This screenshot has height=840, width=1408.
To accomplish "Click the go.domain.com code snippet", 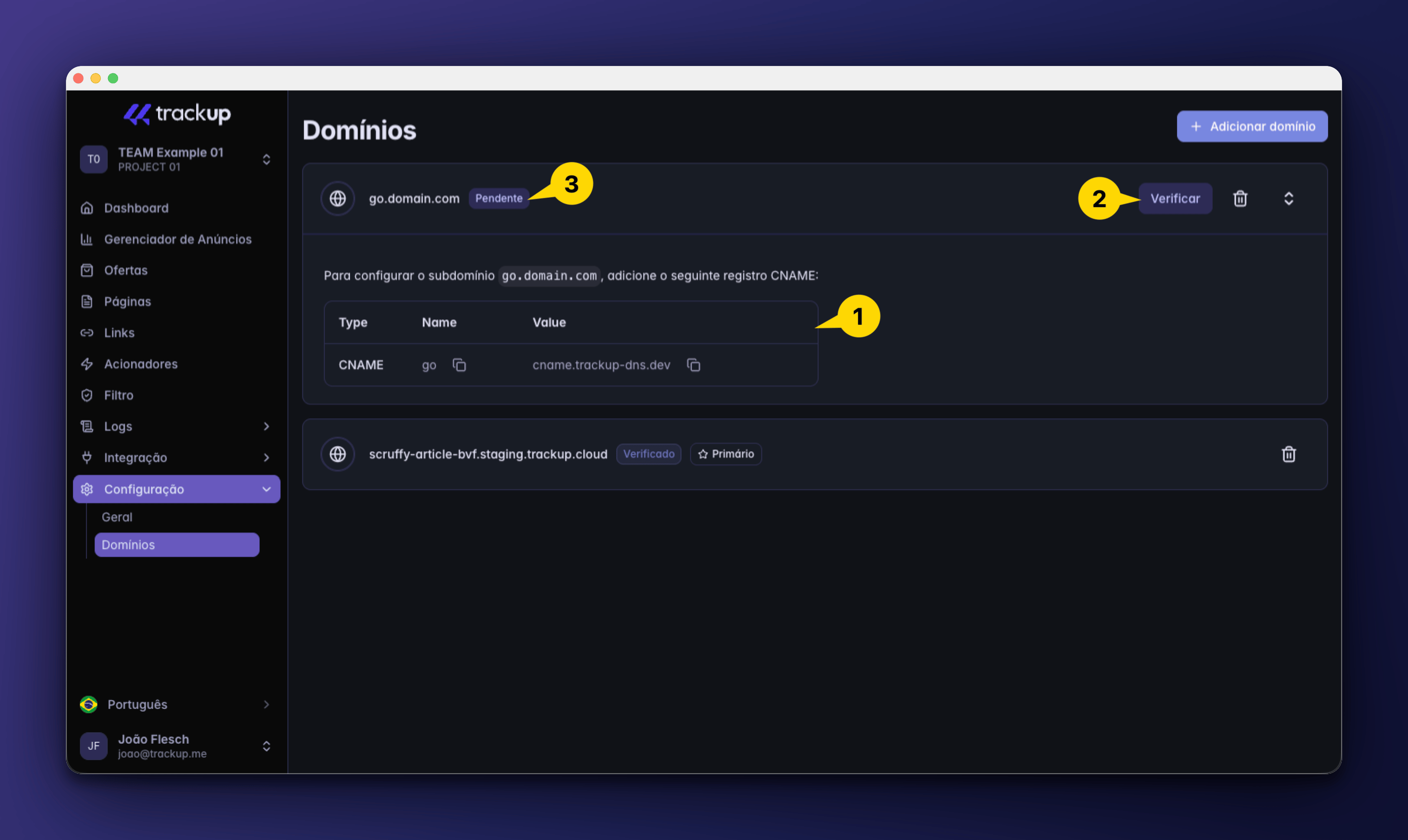I will tap(549, 276).
